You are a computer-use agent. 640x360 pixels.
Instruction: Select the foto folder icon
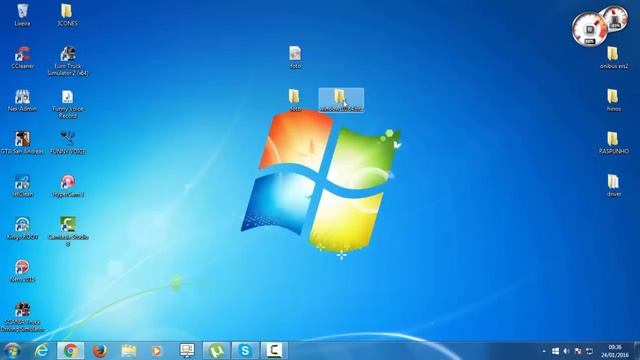point(295,100)
